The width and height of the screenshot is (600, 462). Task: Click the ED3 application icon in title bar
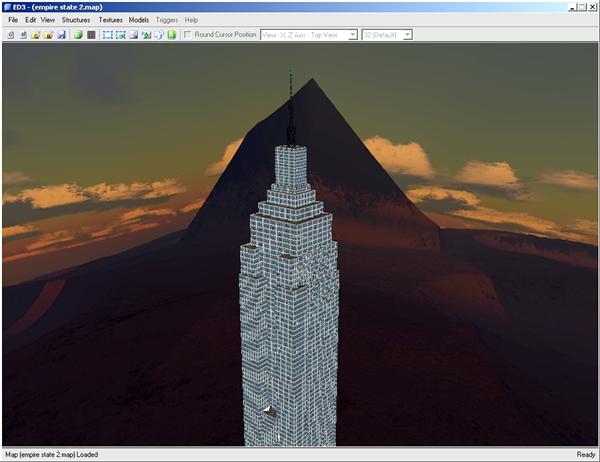click(7, 7)
